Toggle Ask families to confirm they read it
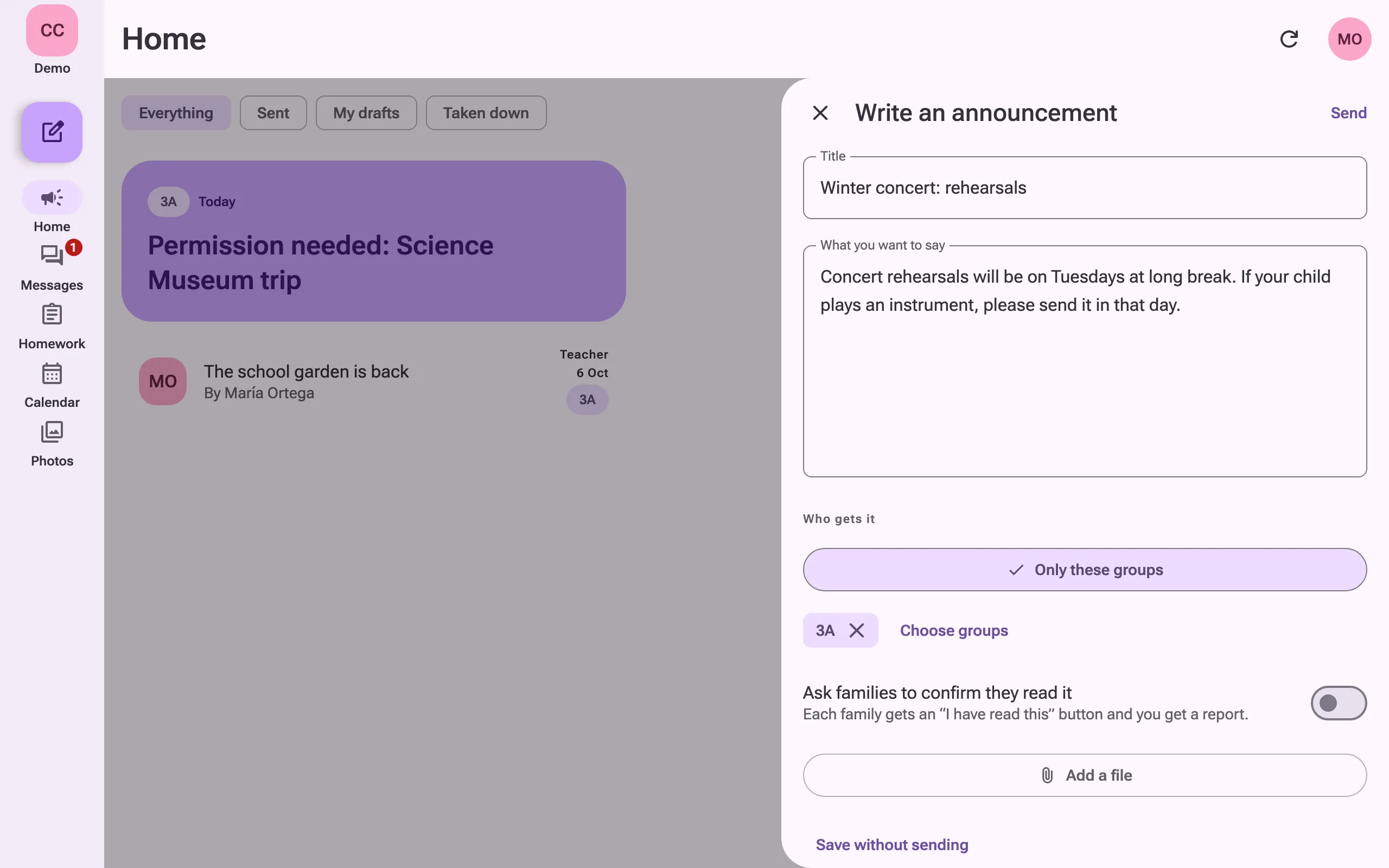 (1339, 703)
